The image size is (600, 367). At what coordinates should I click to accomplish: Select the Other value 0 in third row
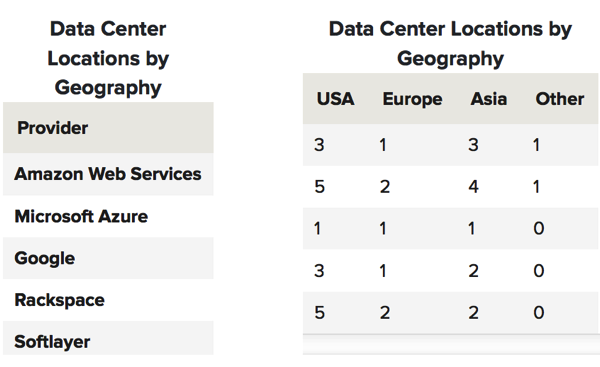[538, 228]
